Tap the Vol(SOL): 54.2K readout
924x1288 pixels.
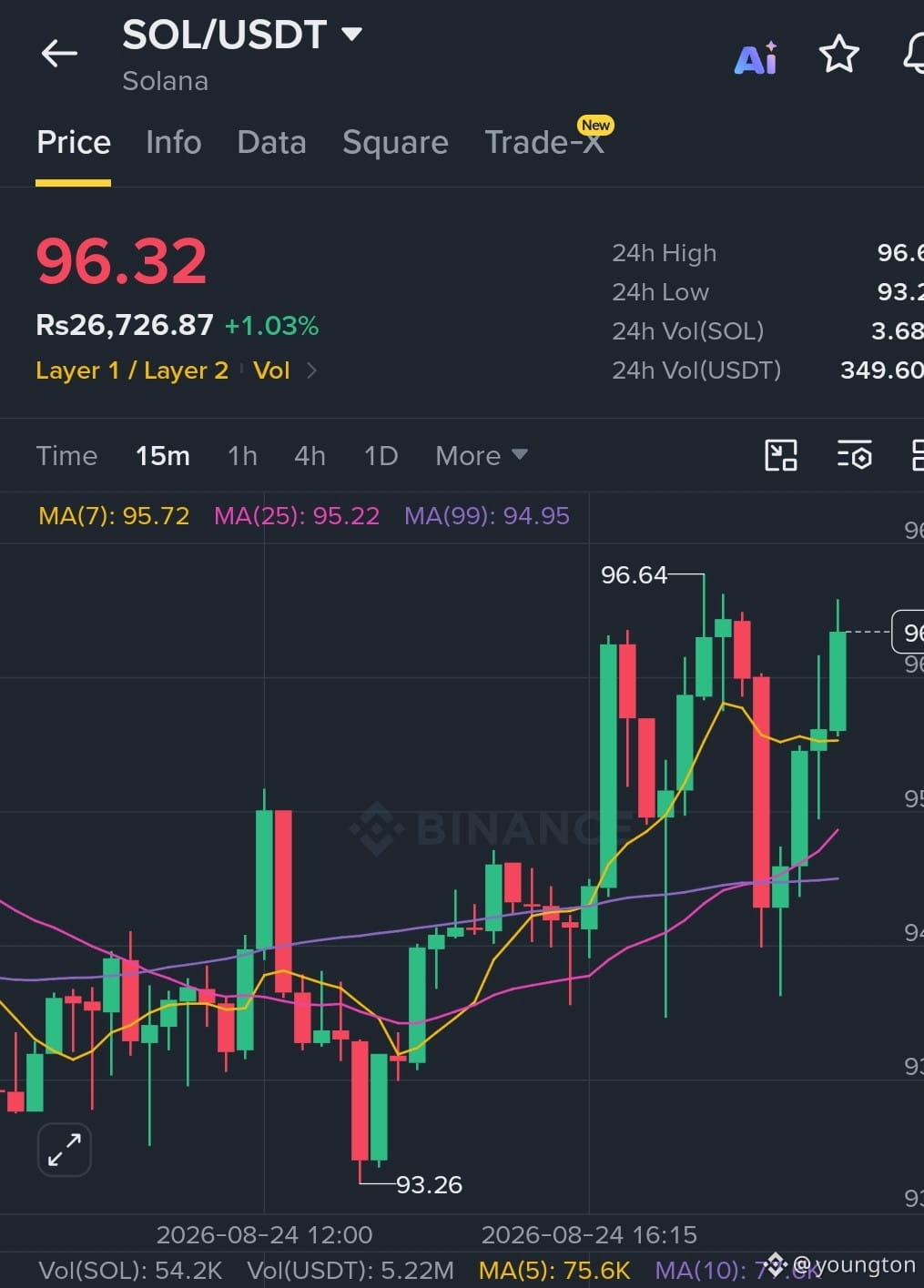[x=130, y=1271]
